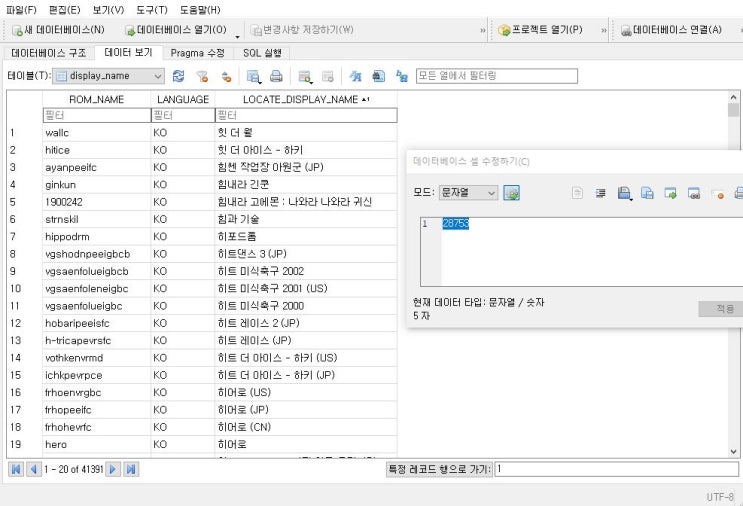Click 프로젝트 열기(P) toolbar button

[x=540, y=30]
